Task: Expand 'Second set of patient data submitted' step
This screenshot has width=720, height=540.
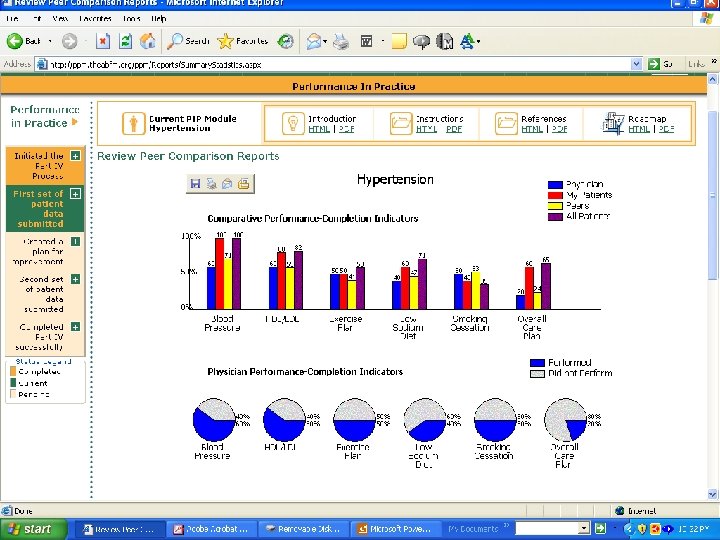Action: tap(76, 279)
